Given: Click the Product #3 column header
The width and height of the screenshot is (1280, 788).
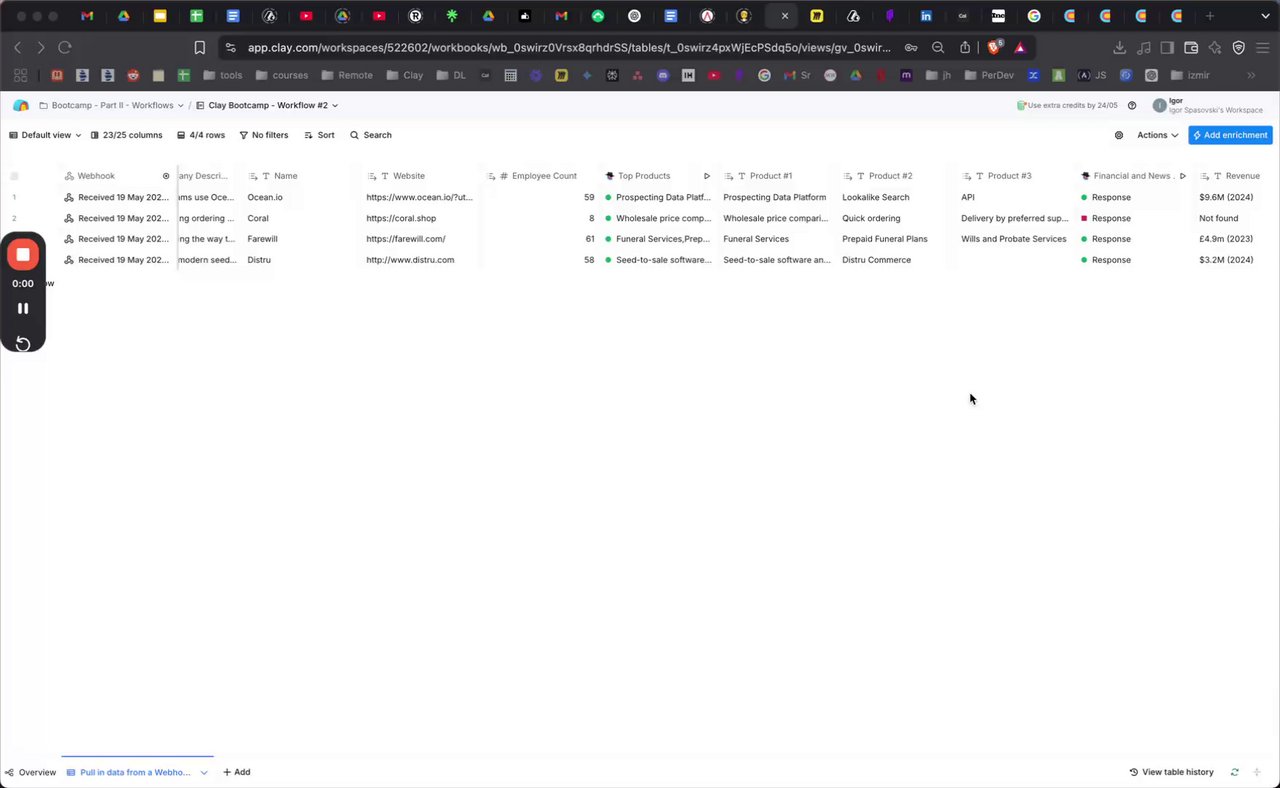Looking at the screenshot, I should [1016, 176].
